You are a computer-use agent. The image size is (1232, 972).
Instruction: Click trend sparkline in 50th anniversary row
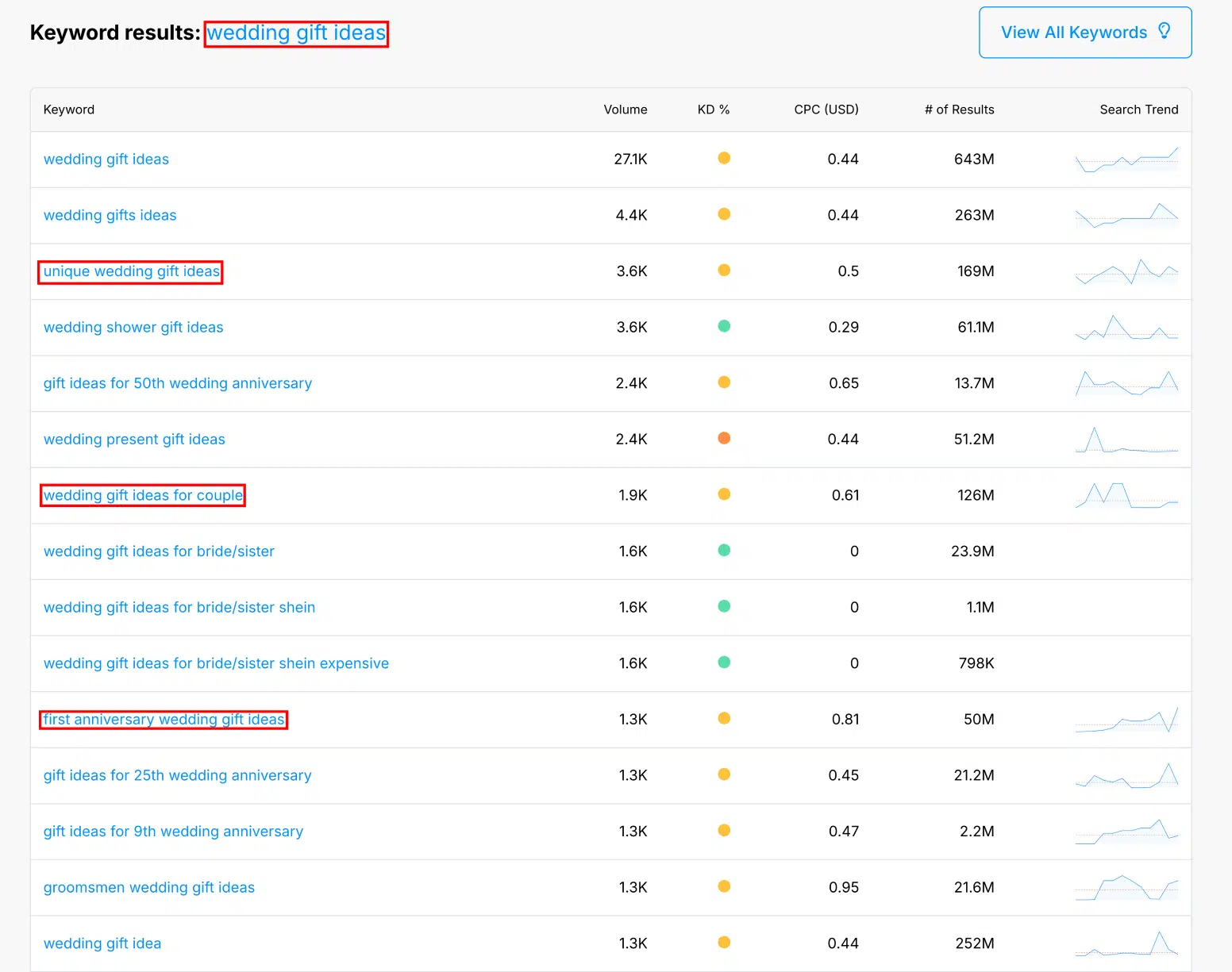1127,383
